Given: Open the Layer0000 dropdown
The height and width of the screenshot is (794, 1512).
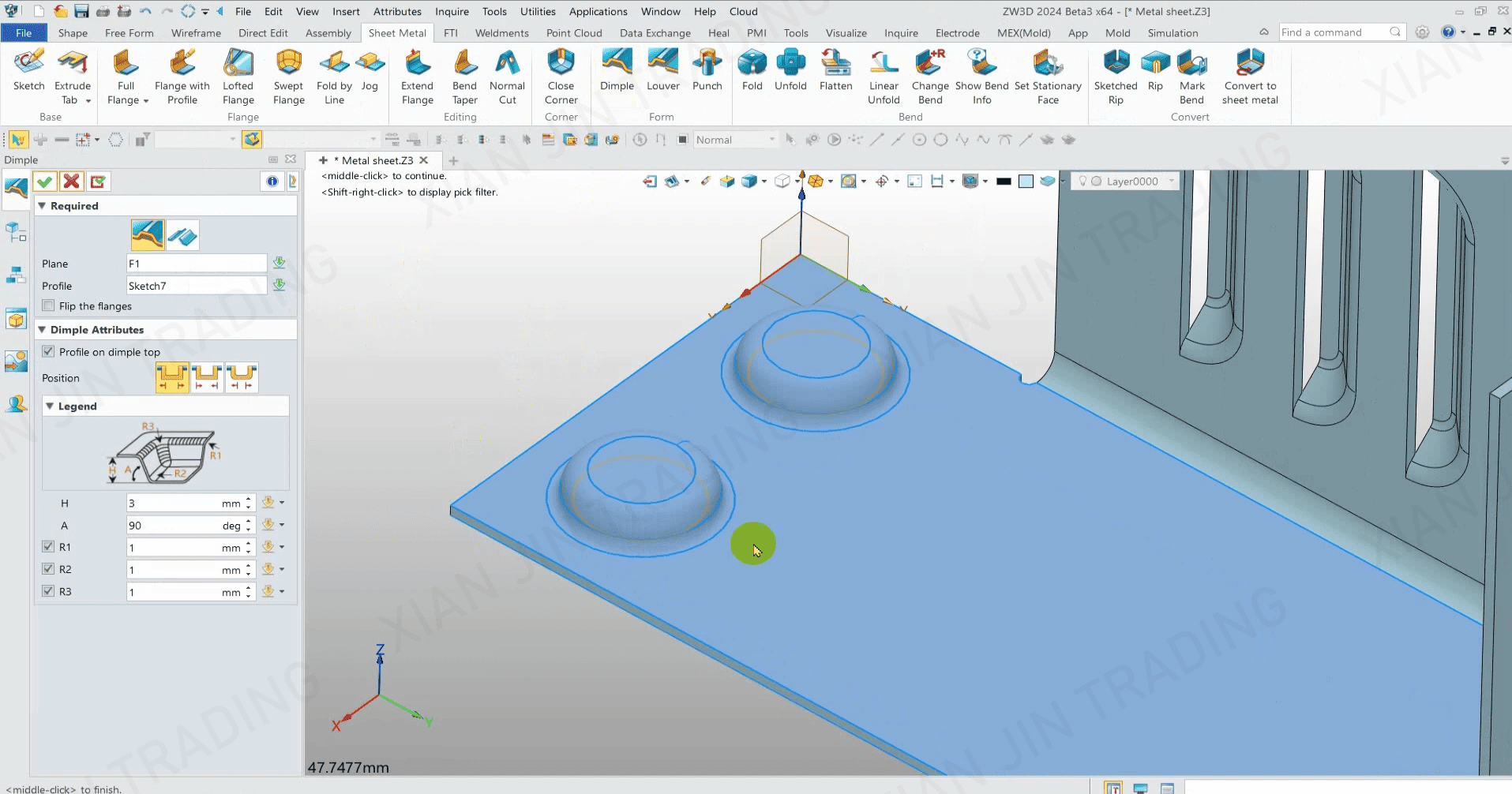Looking at the screenshot, I should [1171, 182].
